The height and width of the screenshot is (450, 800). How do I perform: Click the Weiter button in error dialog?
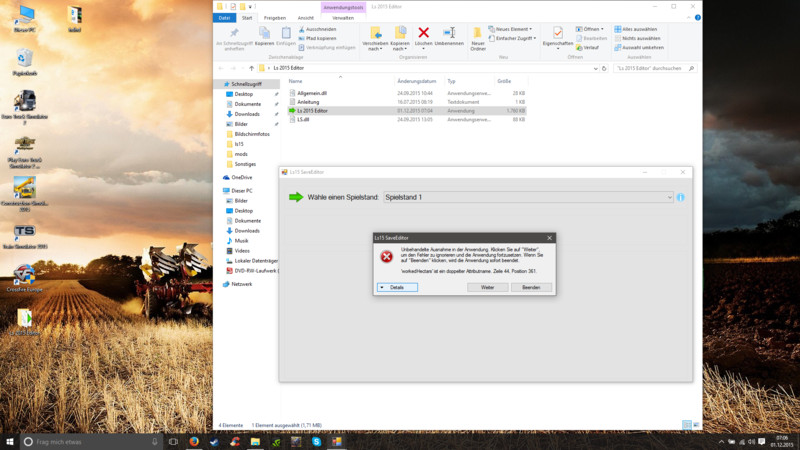tap(487, 287)
